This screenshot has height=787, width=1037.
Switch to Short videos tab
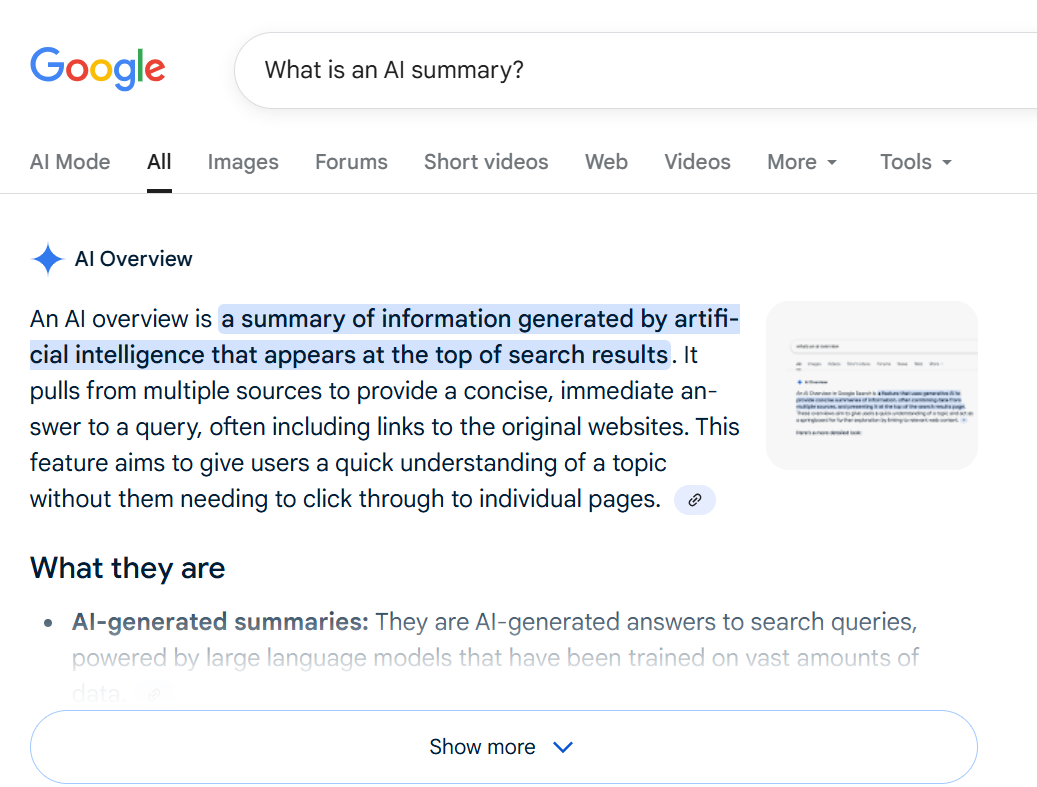pos(486,162)
